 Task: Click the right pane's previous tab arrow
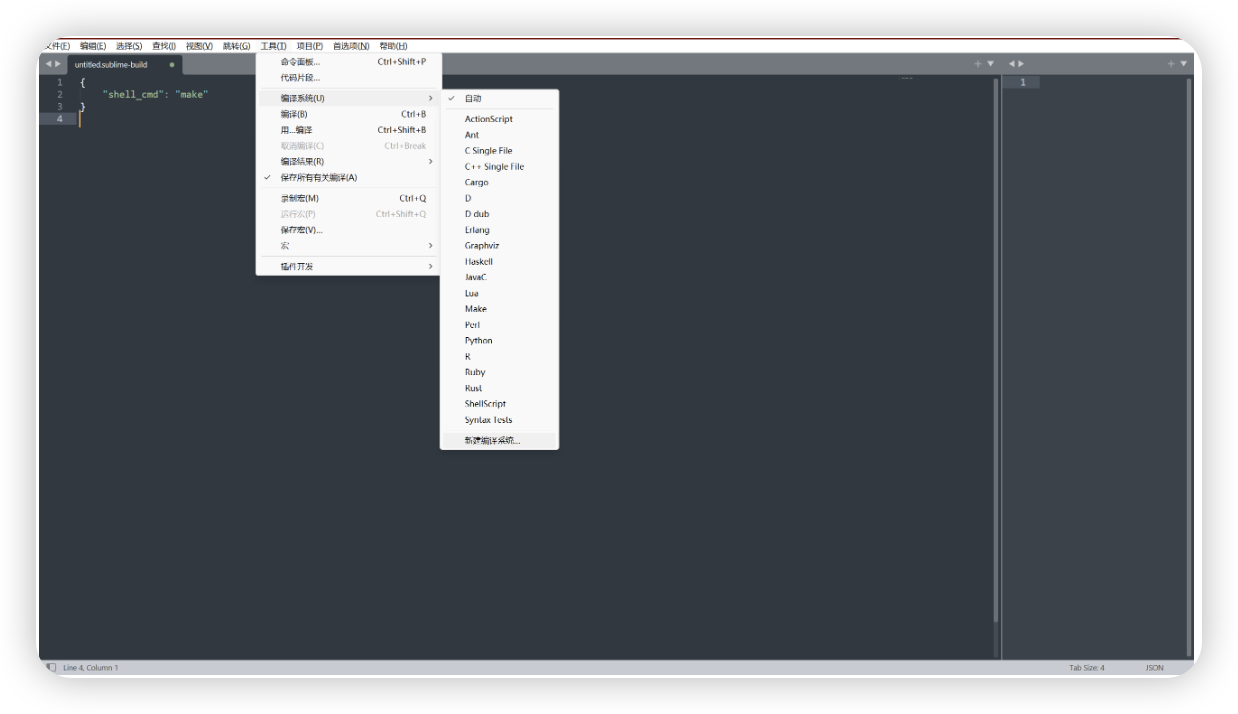tap(1012, 64)
